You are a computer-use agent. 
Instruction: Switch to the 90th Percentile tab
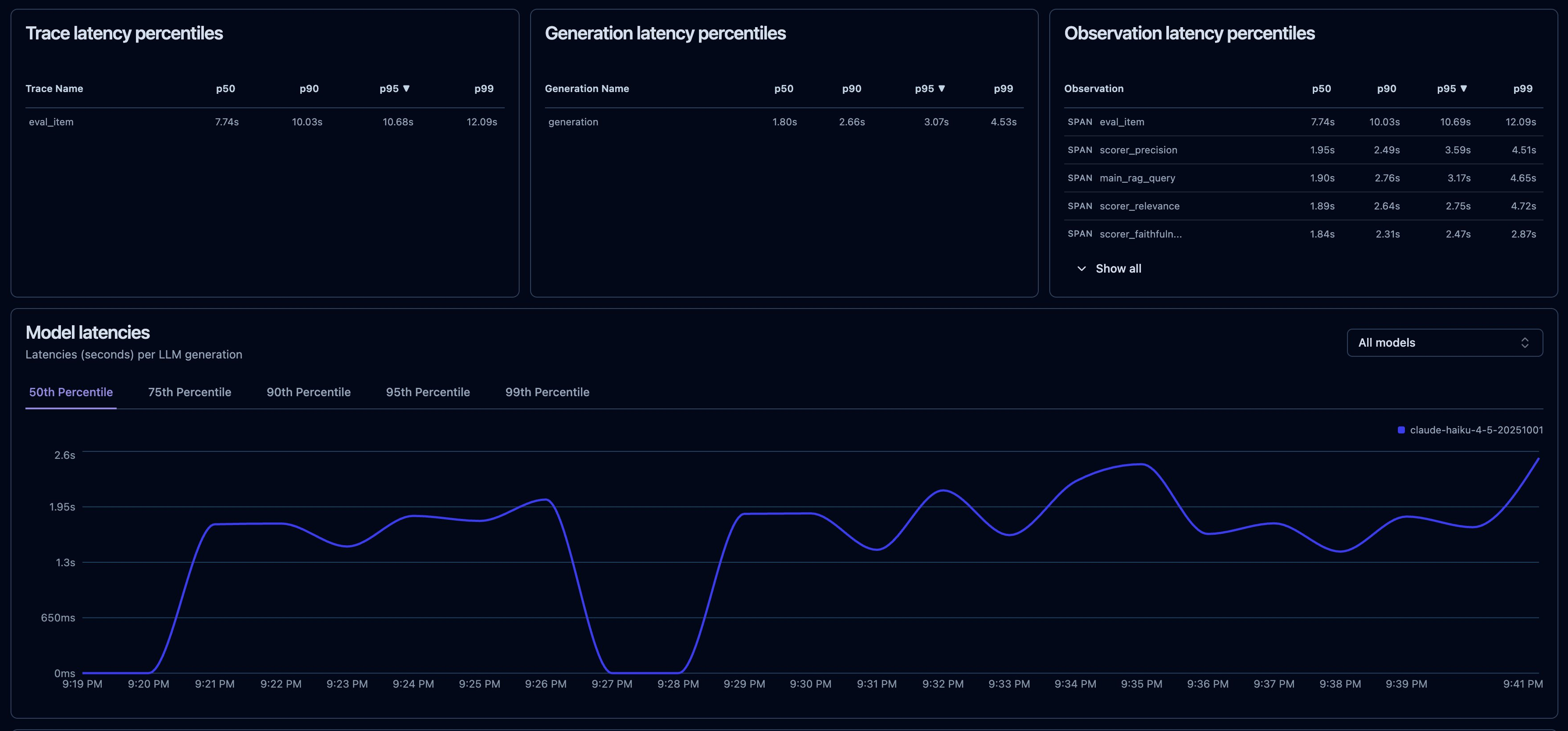tap(309, 392)
